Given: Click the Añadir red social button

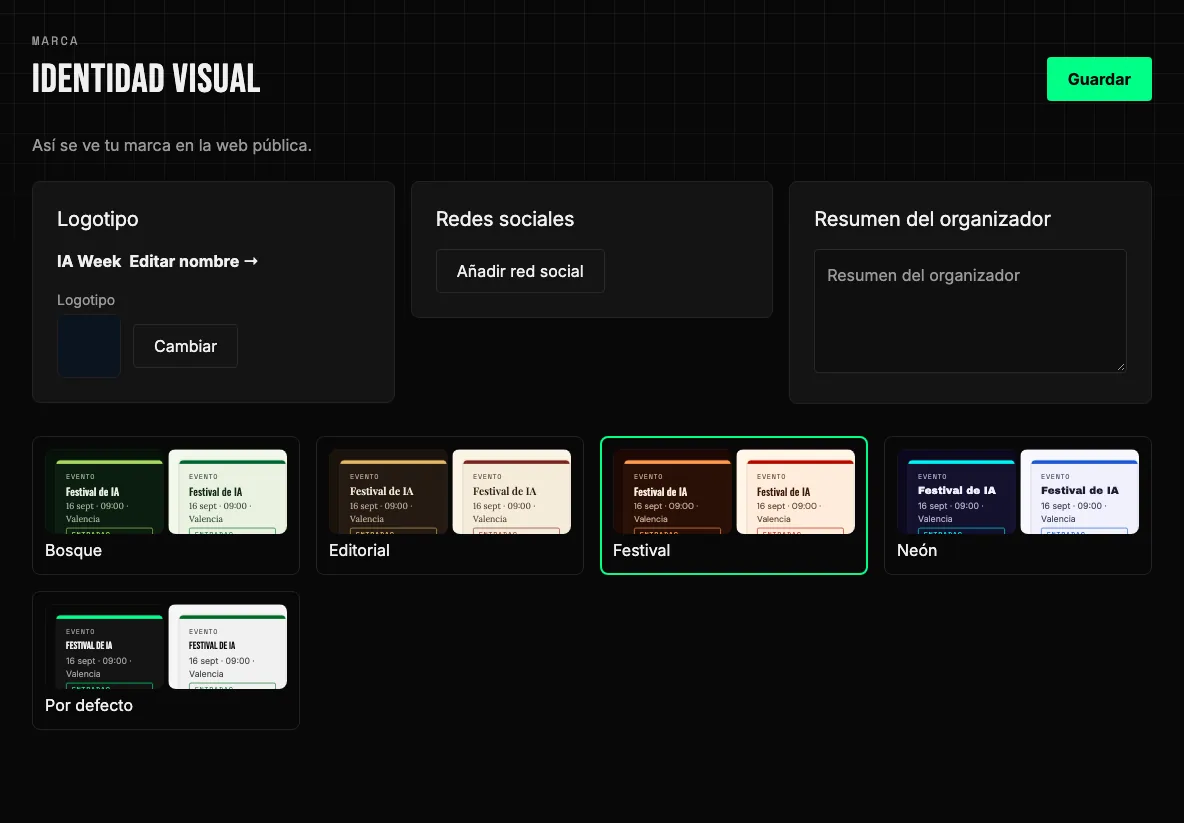Looking at the screenshot, I should tap(520, 271).
